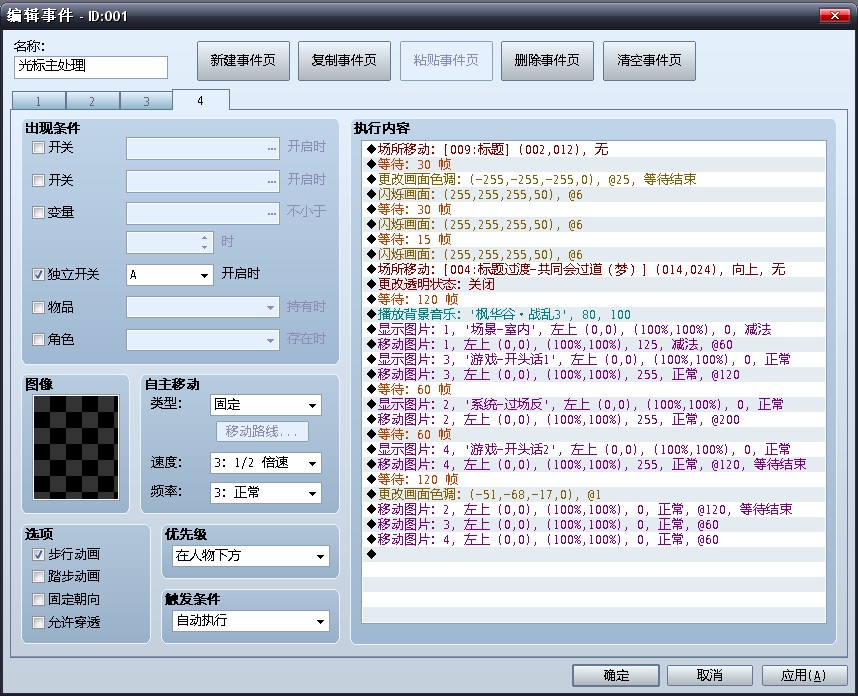Click the 删除事件页 button

tap(547, 61)
